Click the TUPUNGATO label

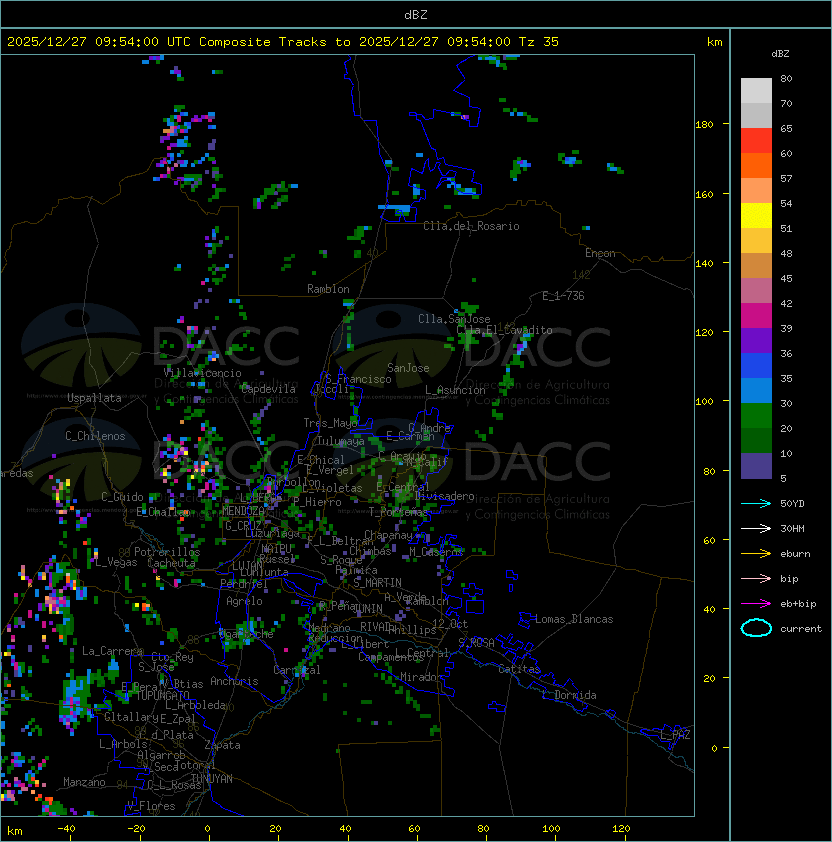click(x=163, y=695)
